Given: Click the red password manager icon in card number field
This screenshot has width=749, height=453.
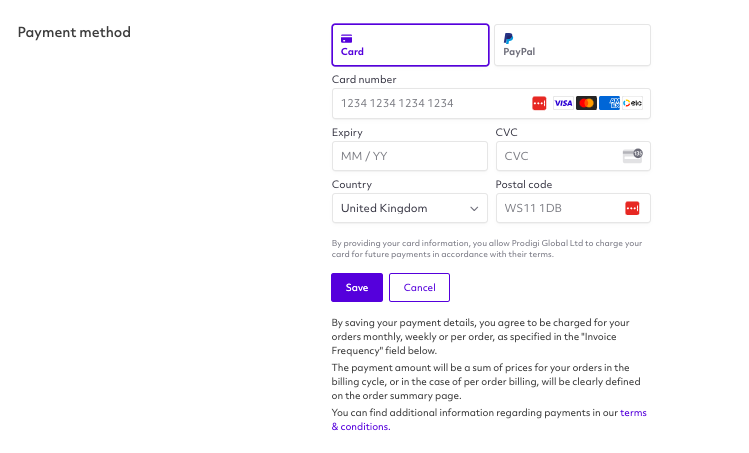Looking at the screenshot, I should tap(539, 103).
